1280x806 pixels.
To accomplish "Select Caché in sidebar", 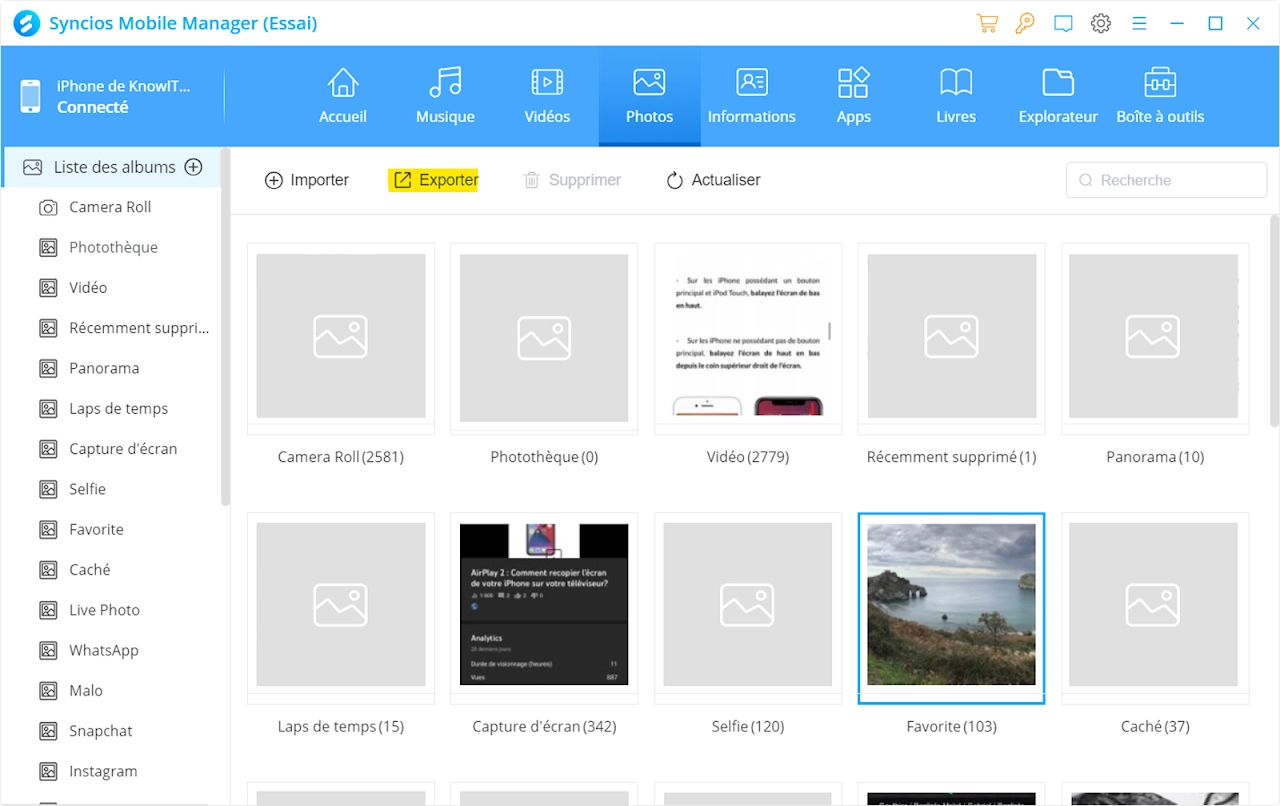I will (110, 569).
